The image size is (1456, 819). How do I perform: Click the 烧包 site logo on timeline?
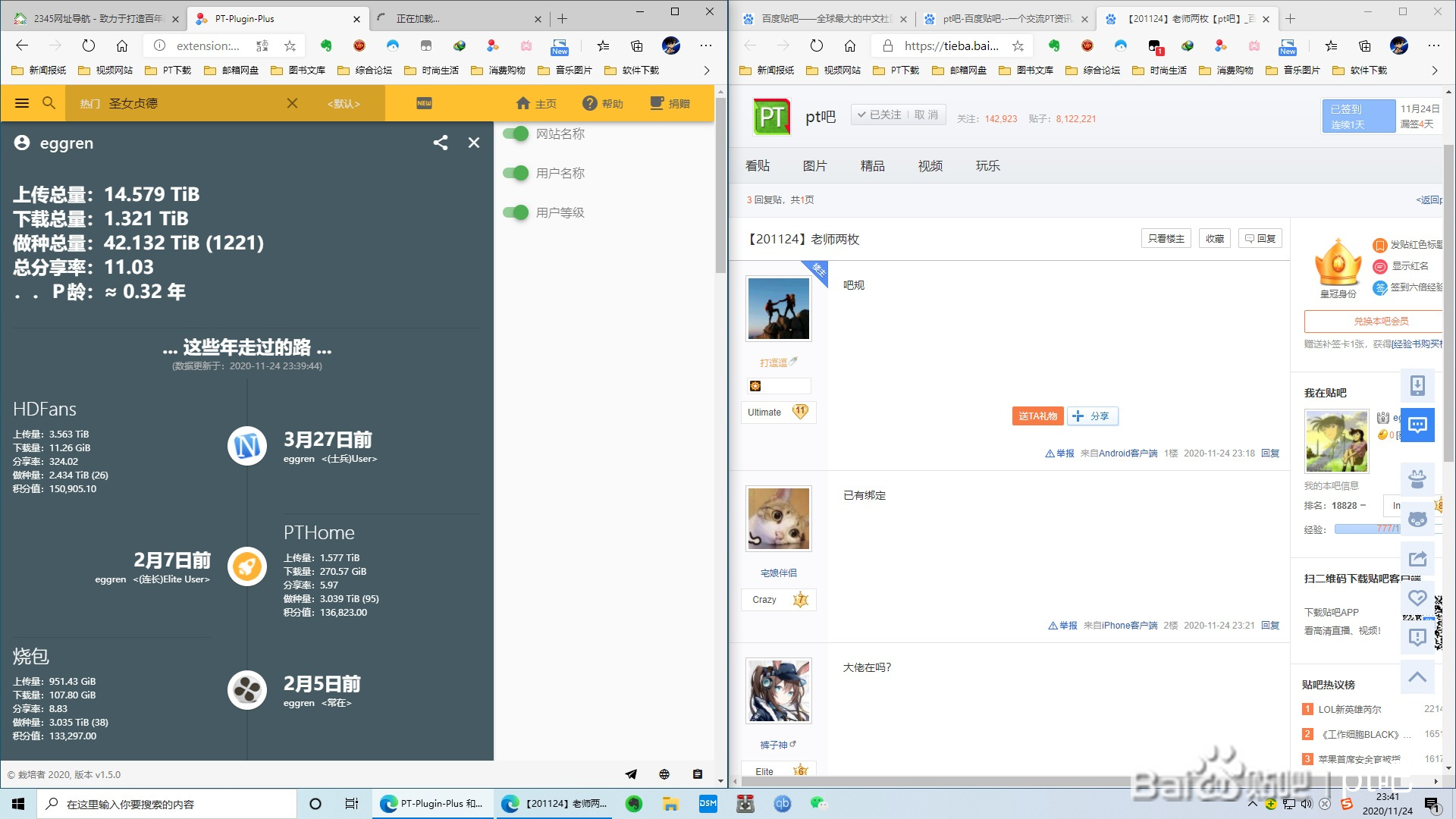247,690
